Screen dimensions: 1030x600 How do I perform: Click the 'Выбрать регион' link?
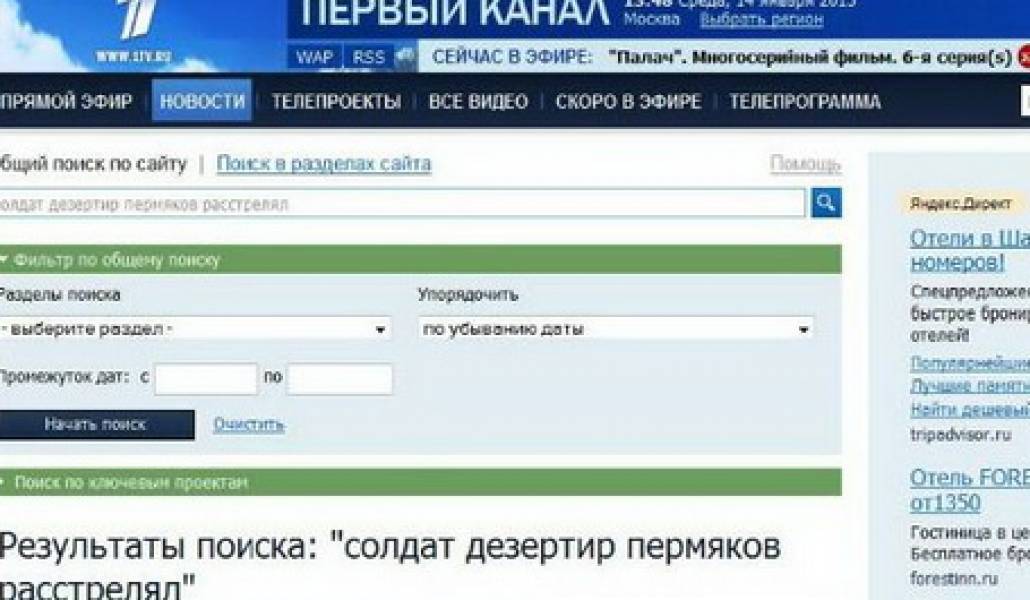point(761,20)
